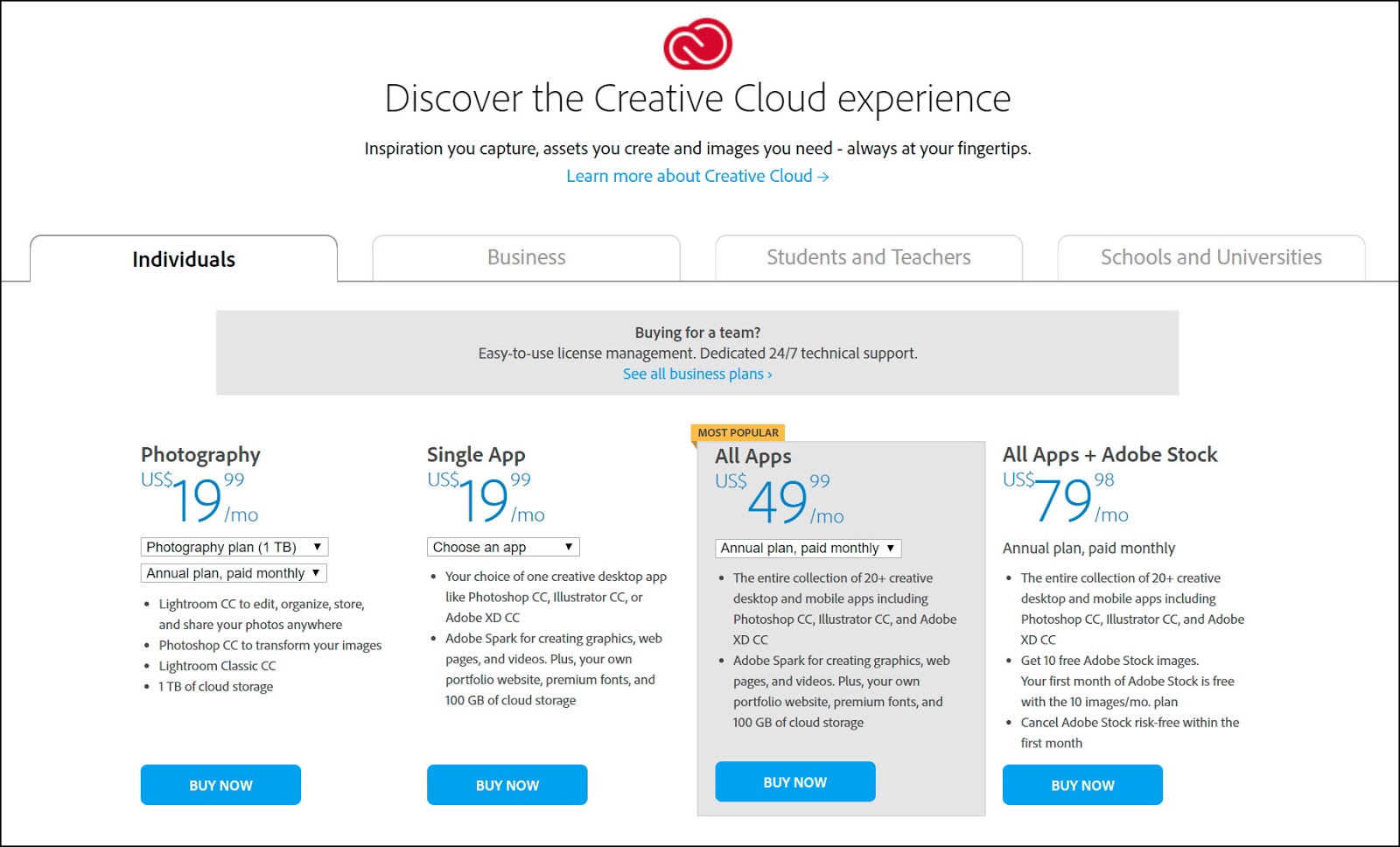Switch to Schools and Universities tab
Image resolution: width=1400 pixels, height=847 pixels.
click(x=1211, y=257)
